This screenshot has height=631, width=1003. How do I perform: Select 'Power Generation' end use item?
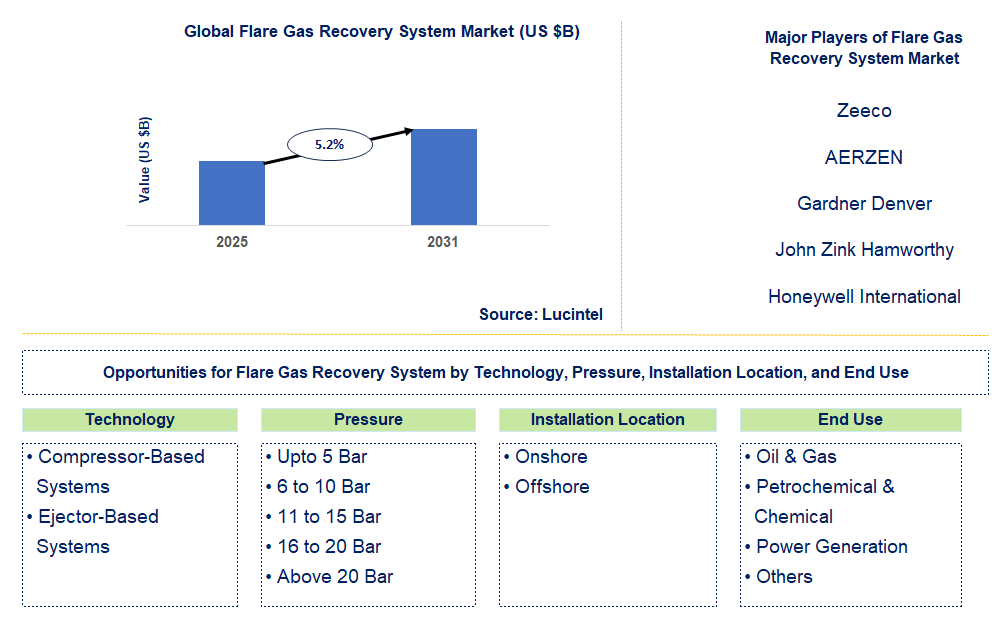[826, 547]
